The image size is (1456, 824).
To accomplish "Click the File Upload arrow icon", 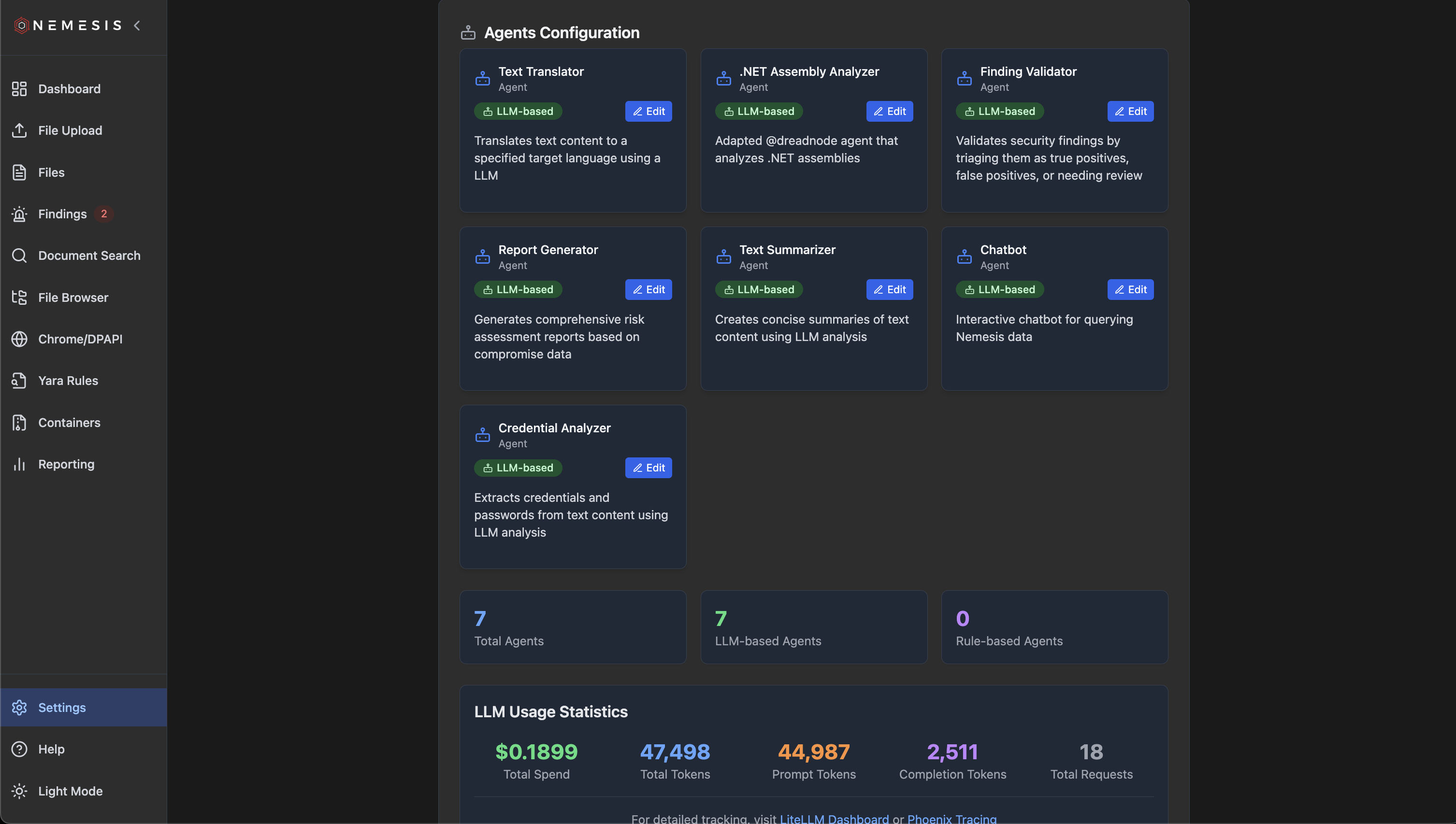I will [x=19, y=130].
